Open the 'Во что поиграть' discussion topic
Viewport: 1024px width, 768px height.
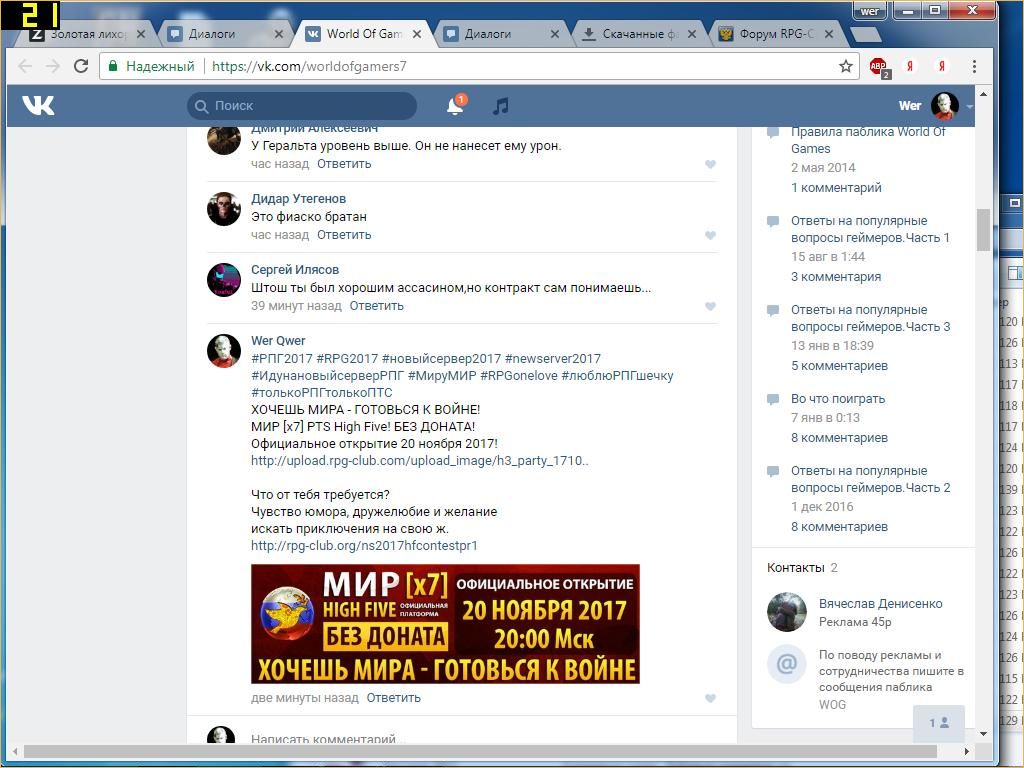838,399
